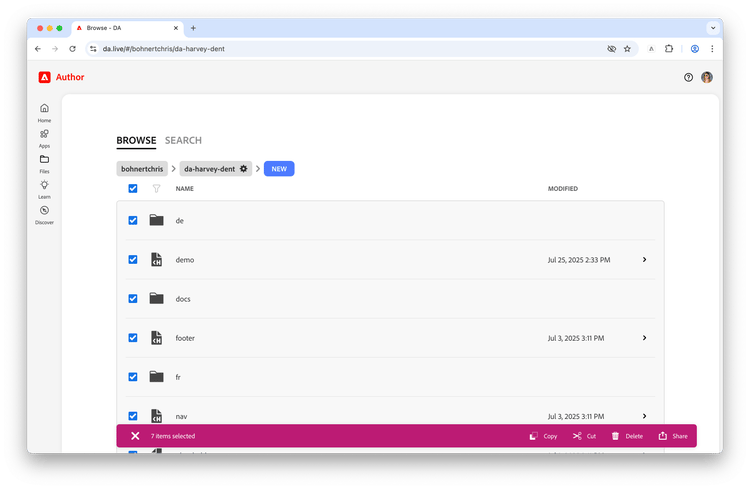750x489 pixels.
Task: Open da-harvey-dent settings gear icon
Action: pos(243,169)
